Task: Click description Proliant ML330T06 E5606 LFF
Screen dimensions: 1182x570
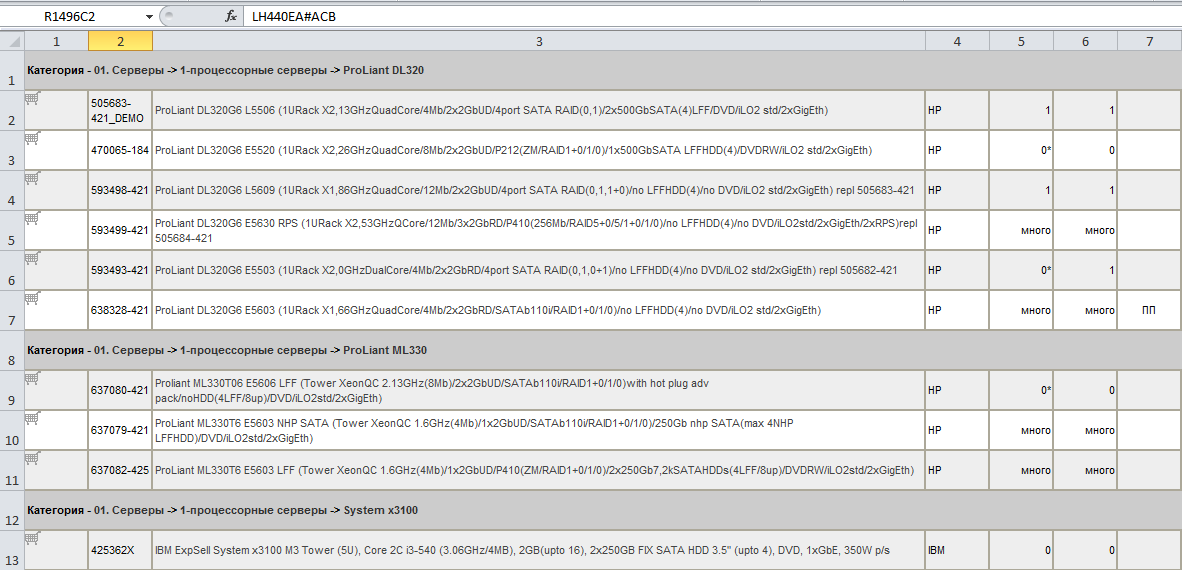Action: (539, 391)
